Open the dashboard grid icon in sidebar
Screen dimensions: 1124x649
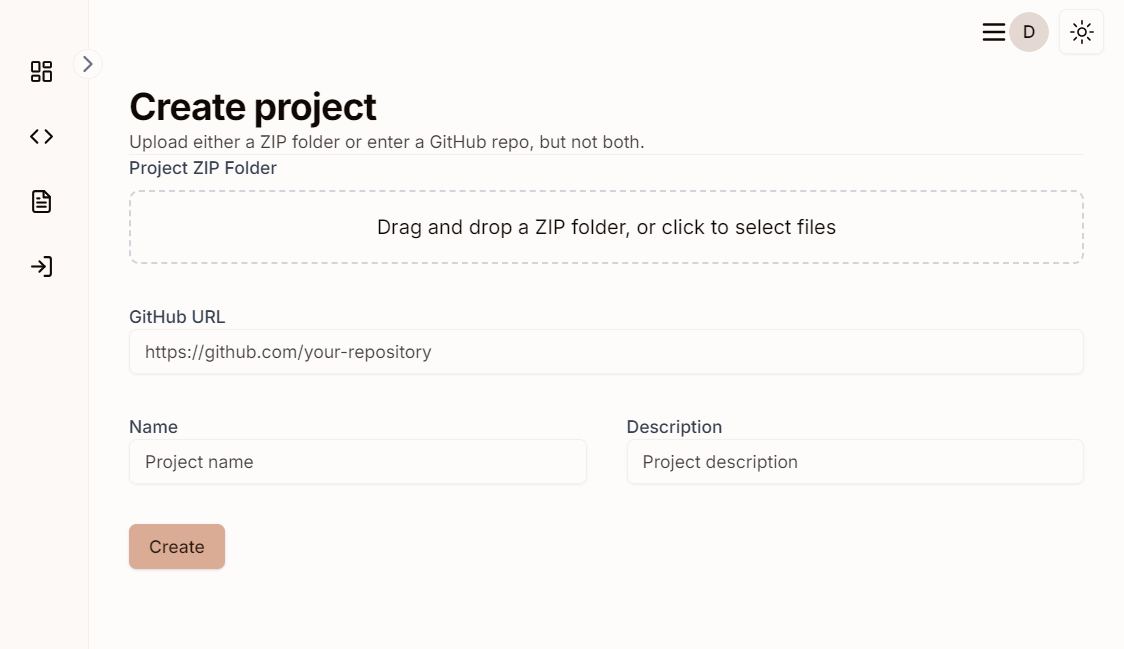[41, 71]
